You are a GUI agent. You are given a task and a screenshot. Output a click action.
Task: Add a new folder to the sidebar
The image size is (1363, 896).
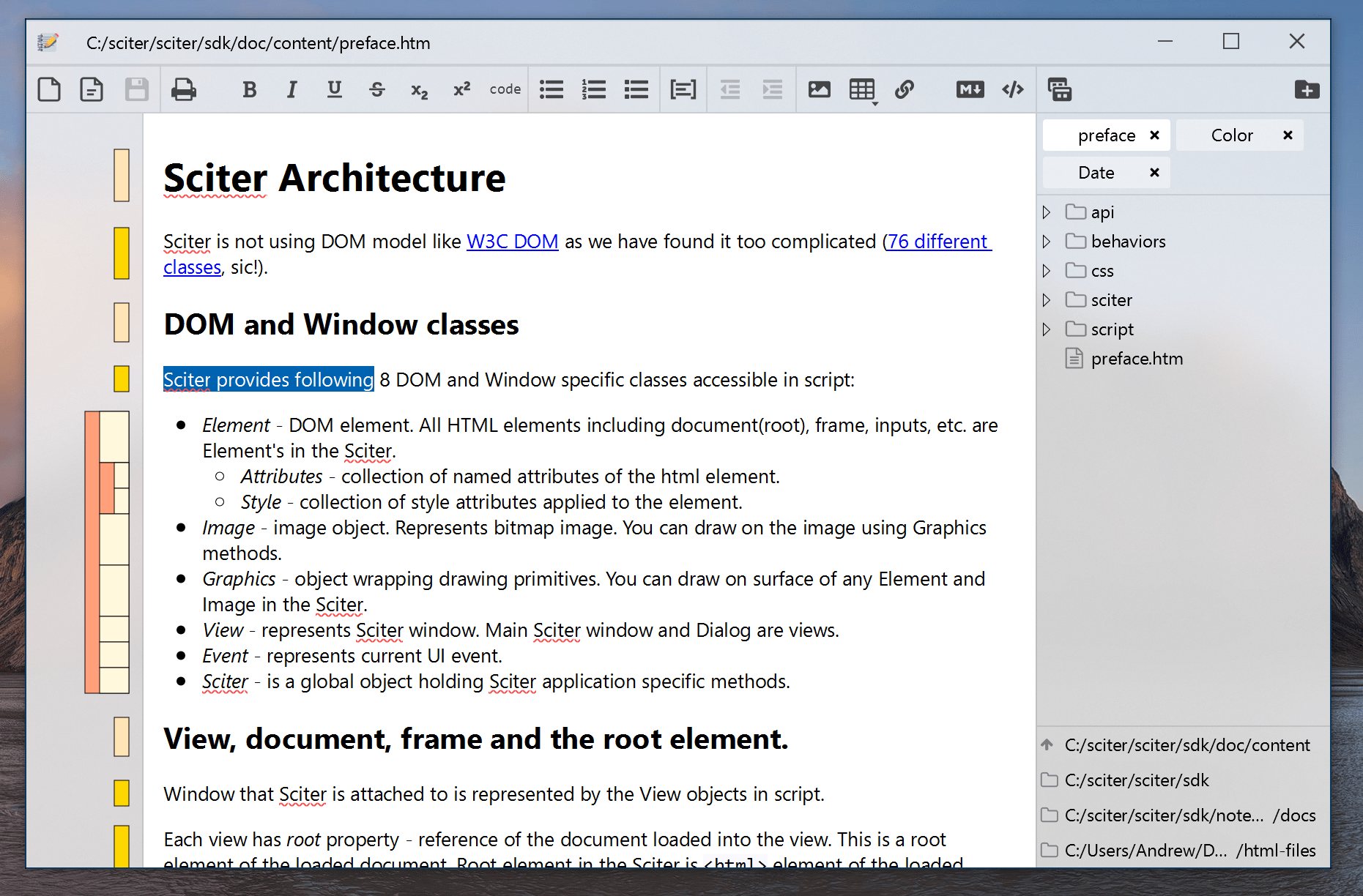tap(1307, 89)
